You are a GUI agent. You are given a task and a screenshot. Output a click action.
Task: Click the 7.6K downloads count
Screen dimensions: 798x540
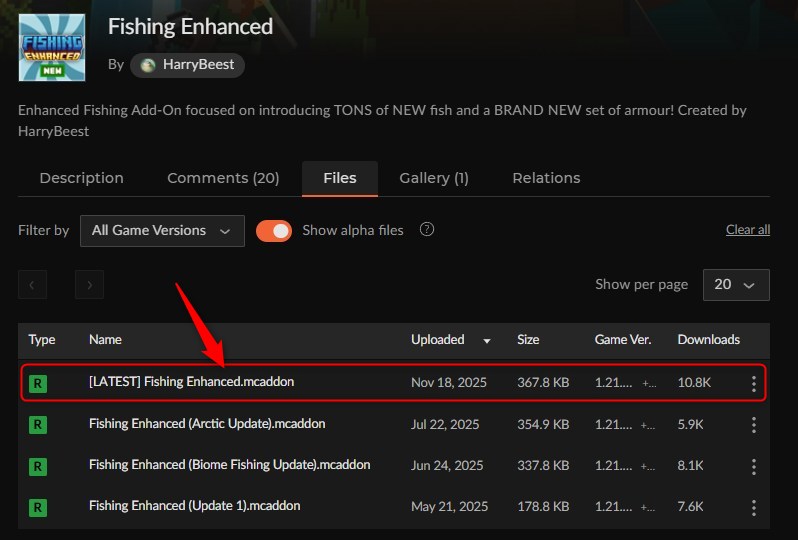click(x=691, y=507)
